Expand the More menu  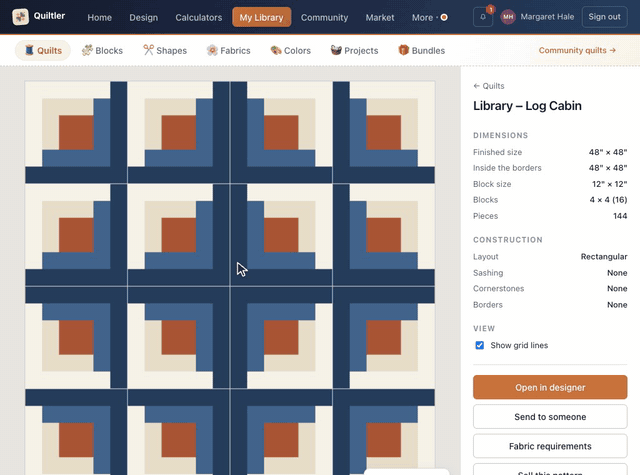pyautogui.click(x=429, y=18)
